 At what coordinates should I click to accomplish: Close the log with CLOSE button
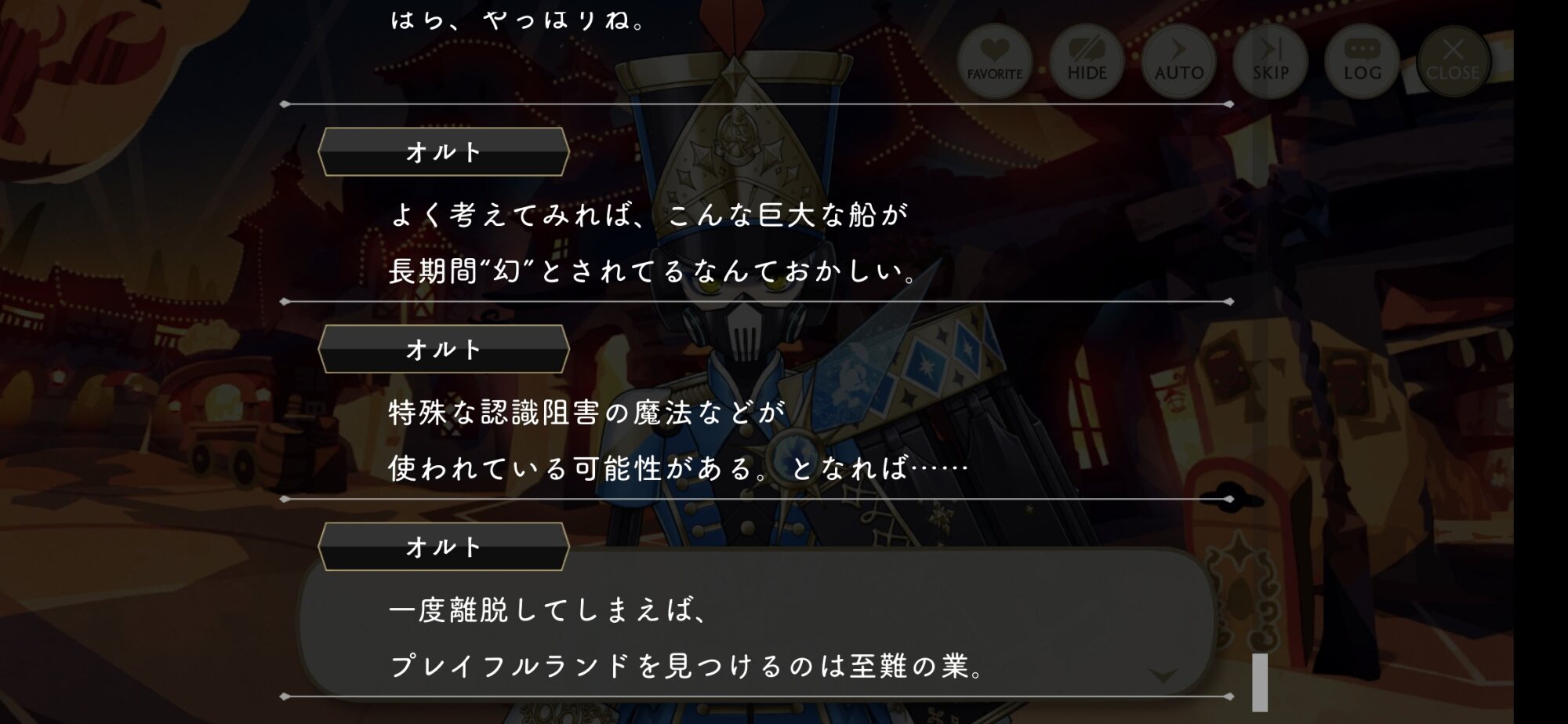point(1453,61)
